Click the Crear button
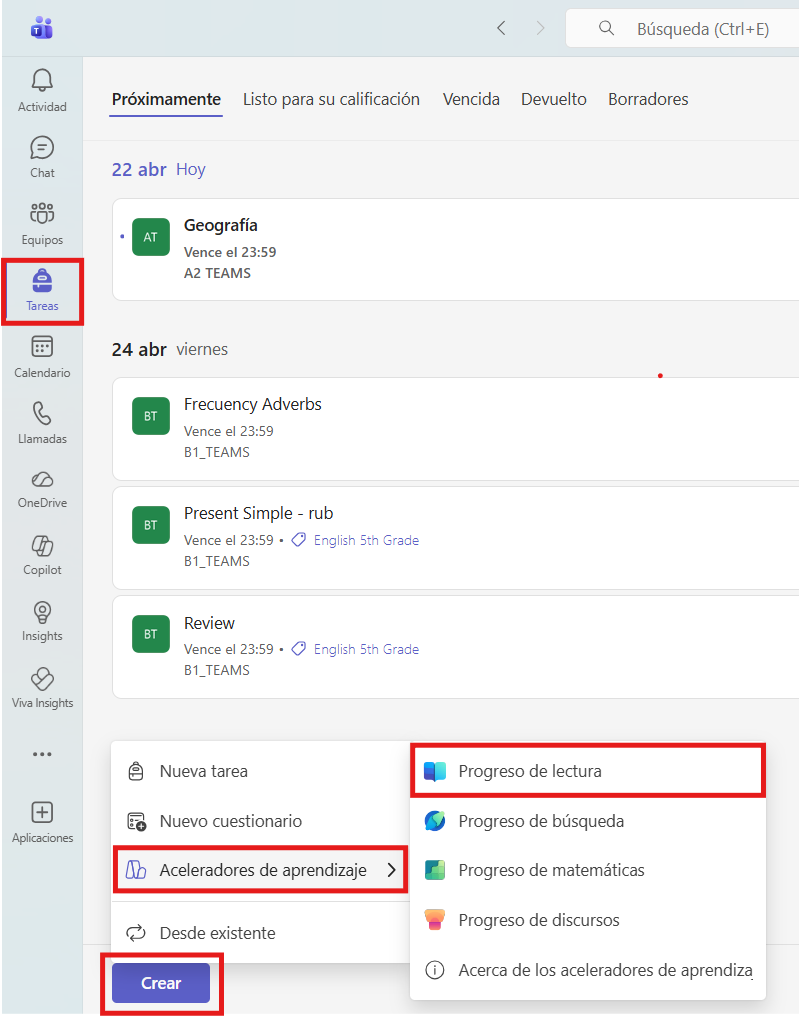 (x=161, y=983)
